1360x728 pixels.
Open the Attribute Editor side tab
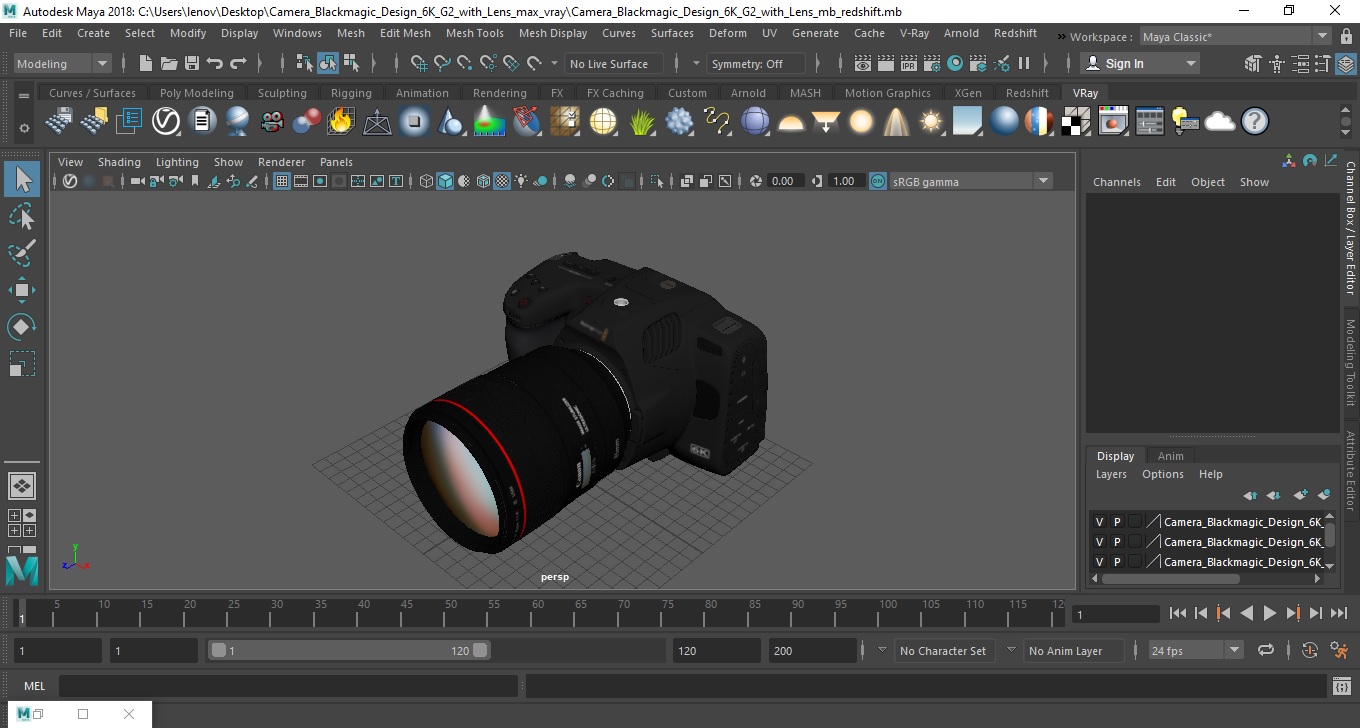(x=1350, y=472)
